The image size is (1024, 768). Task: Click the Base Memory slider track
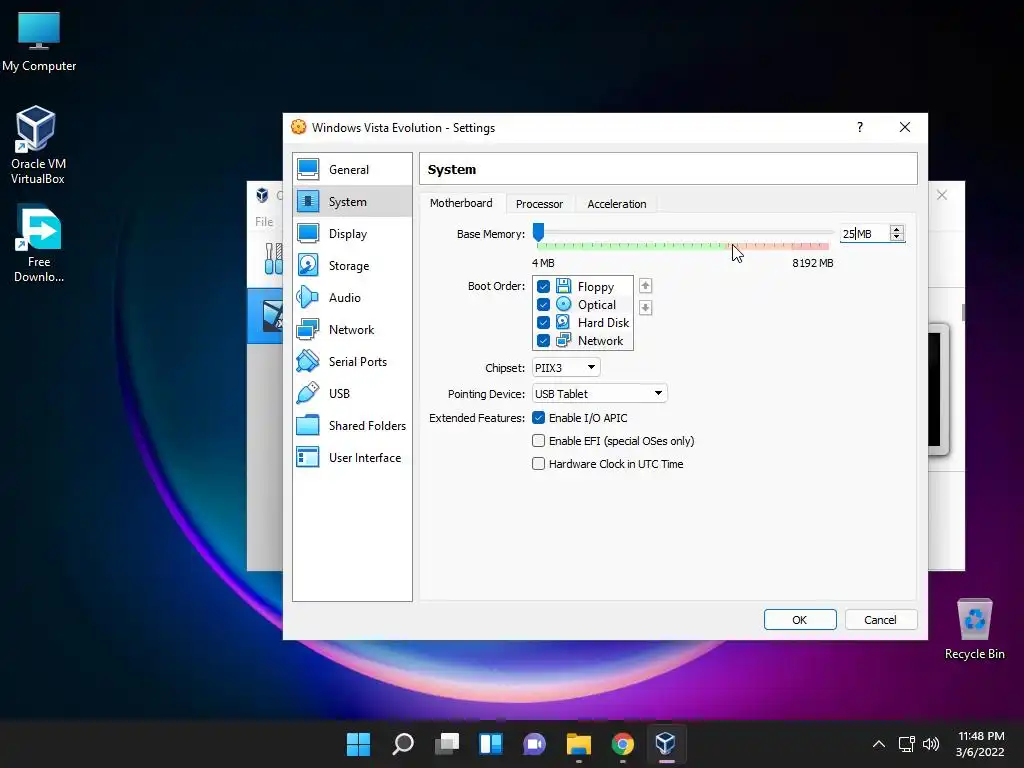[x=683, y=232]
